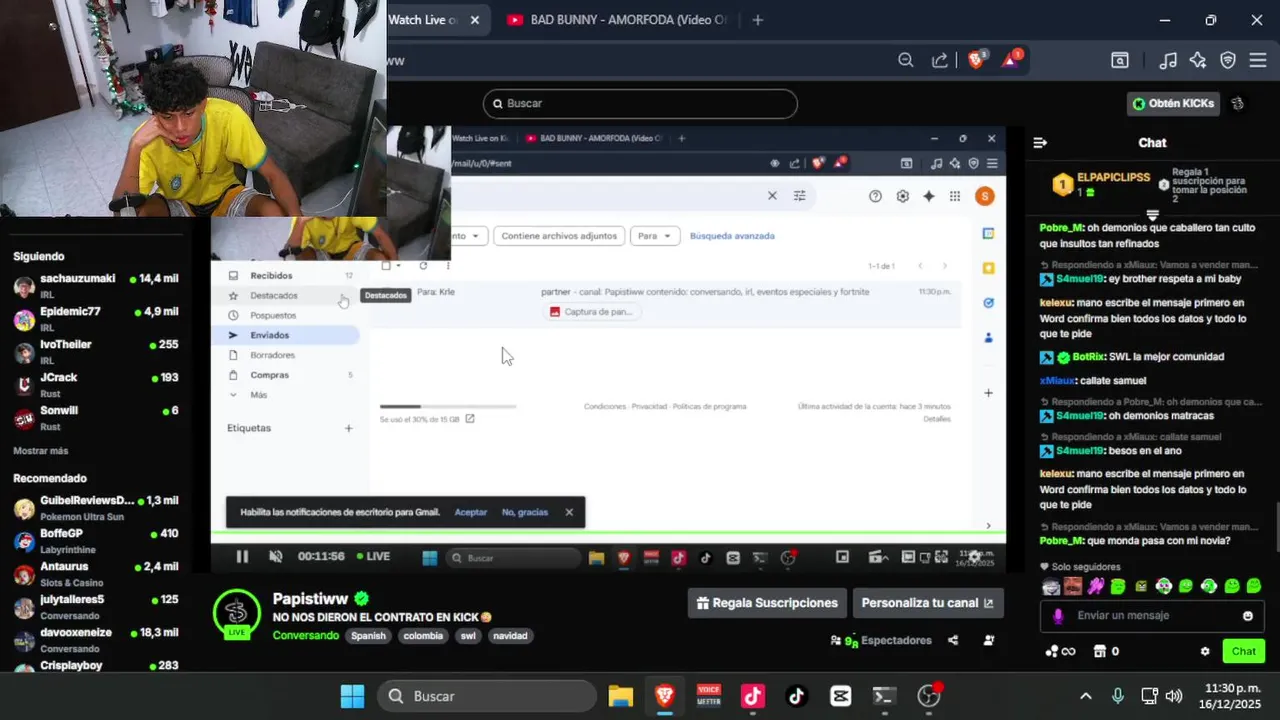The image size is (1280, 720).
Task: Open chat settings gear icon
Action: [x=1205, y=651]
